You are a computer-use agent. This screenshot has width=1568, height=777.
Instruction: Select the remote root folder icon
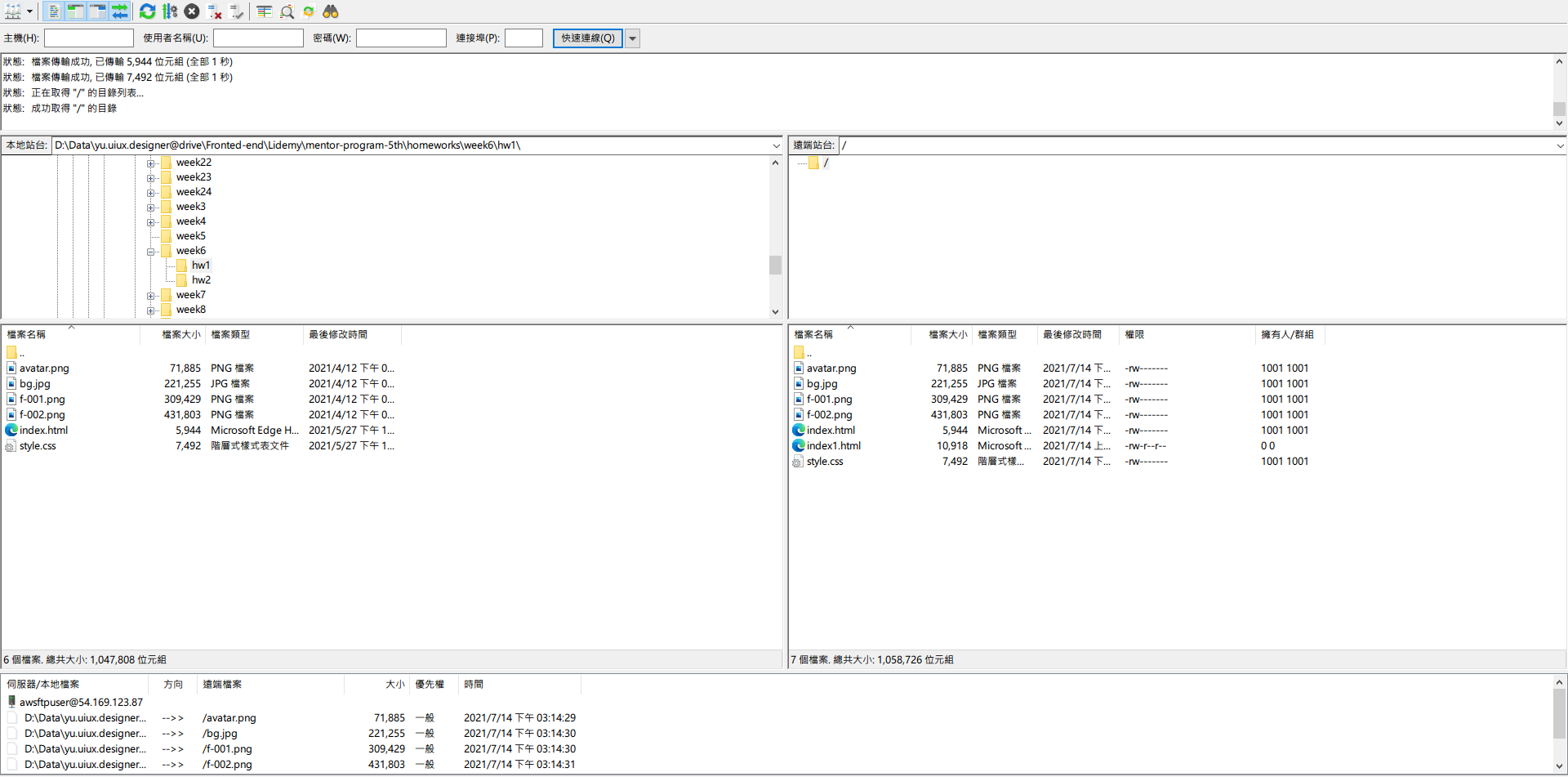click(x=813, y=163)
